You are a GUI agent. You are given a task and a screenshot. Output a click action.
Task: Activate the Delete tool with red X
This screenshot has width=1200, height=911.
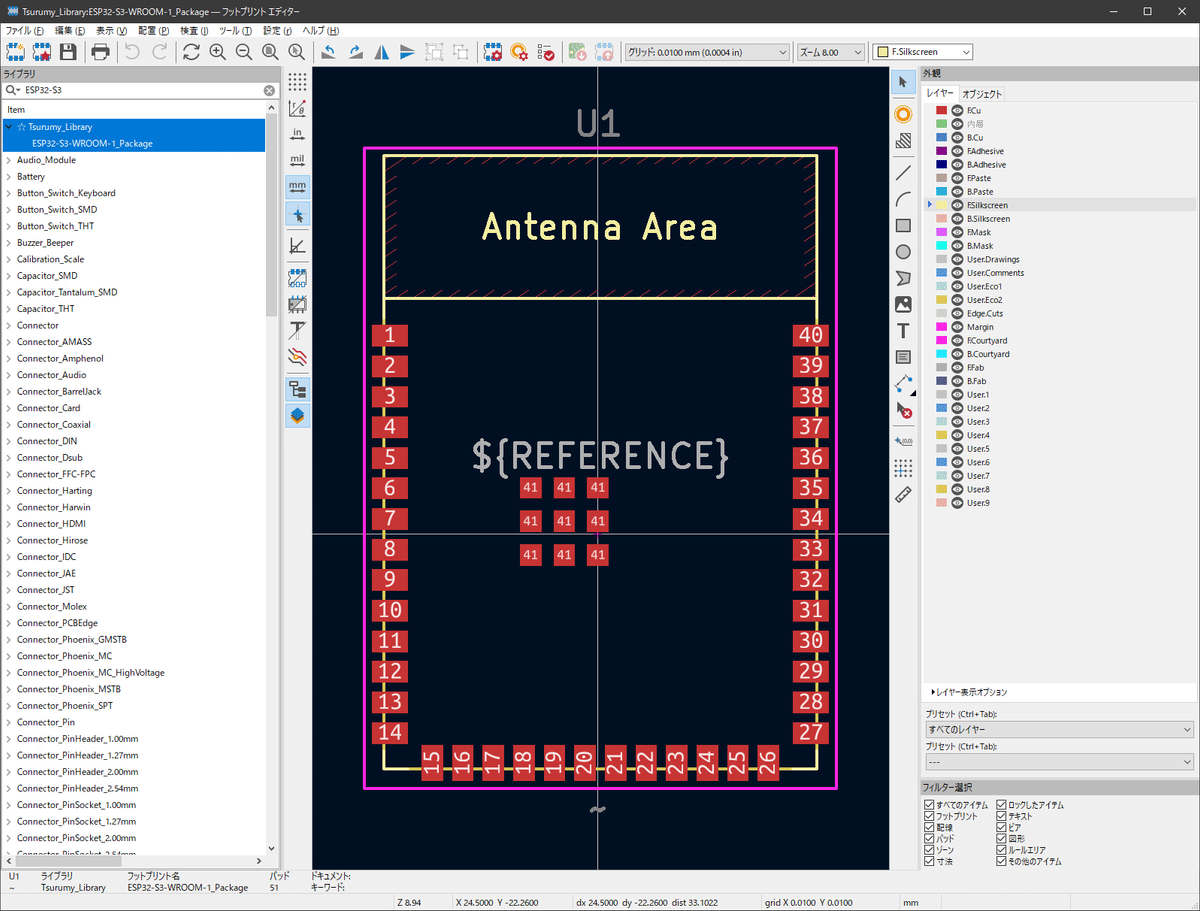tap(903, 409)
